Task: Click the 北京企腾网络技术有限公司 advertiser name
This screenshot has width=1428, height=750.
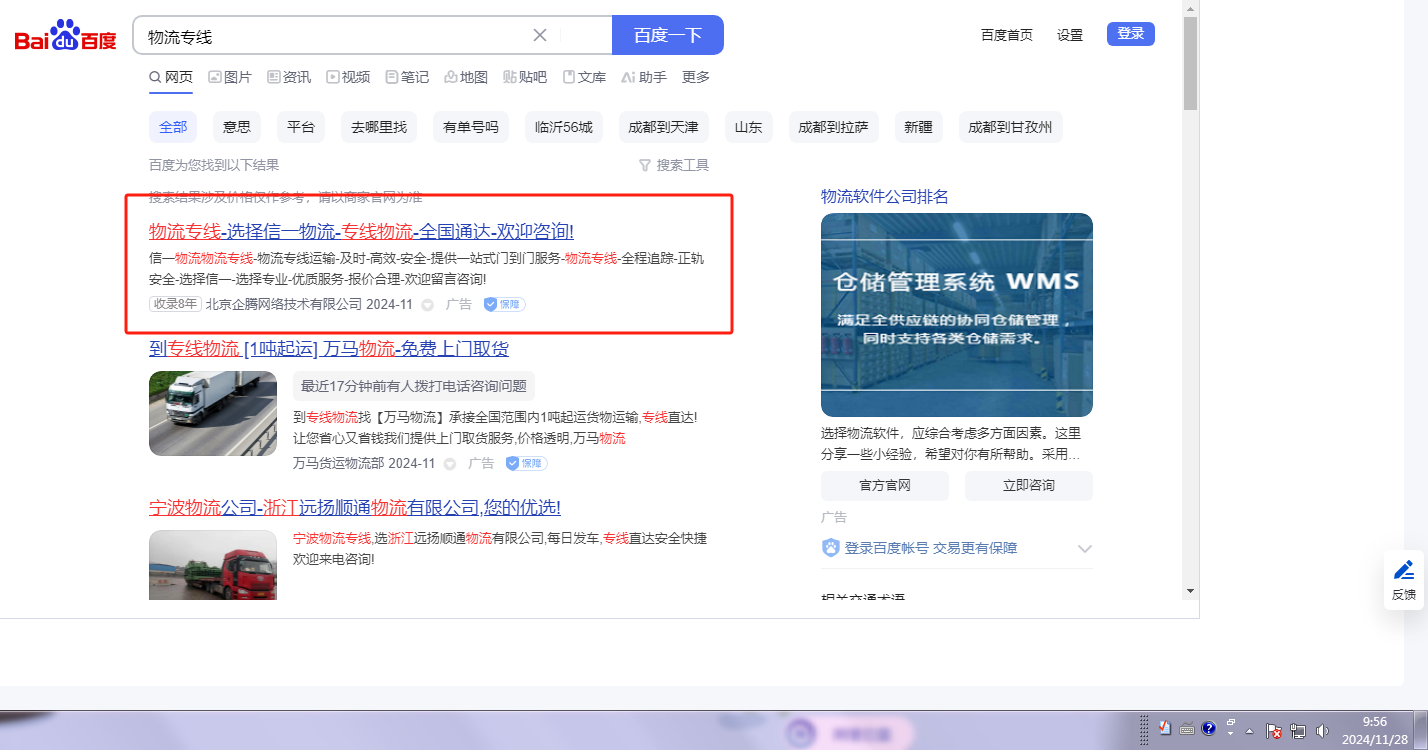Action: pyautogui.click(x=284, y=304)
